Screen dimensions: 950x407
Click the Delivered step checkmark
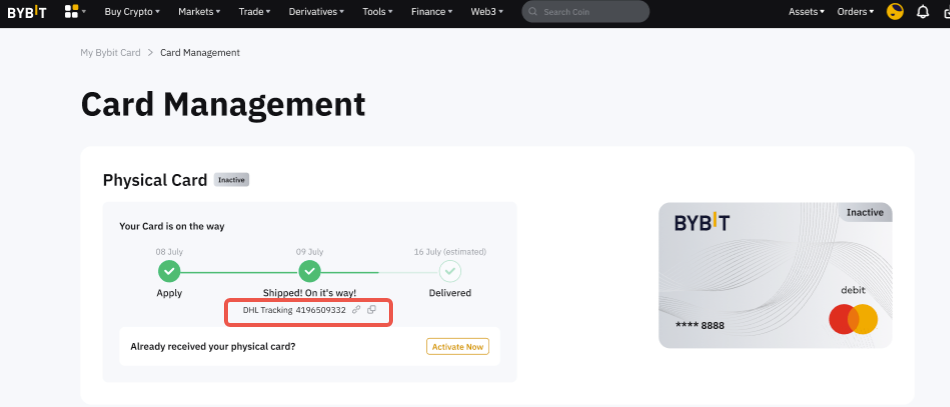click(x=450, y=271)
